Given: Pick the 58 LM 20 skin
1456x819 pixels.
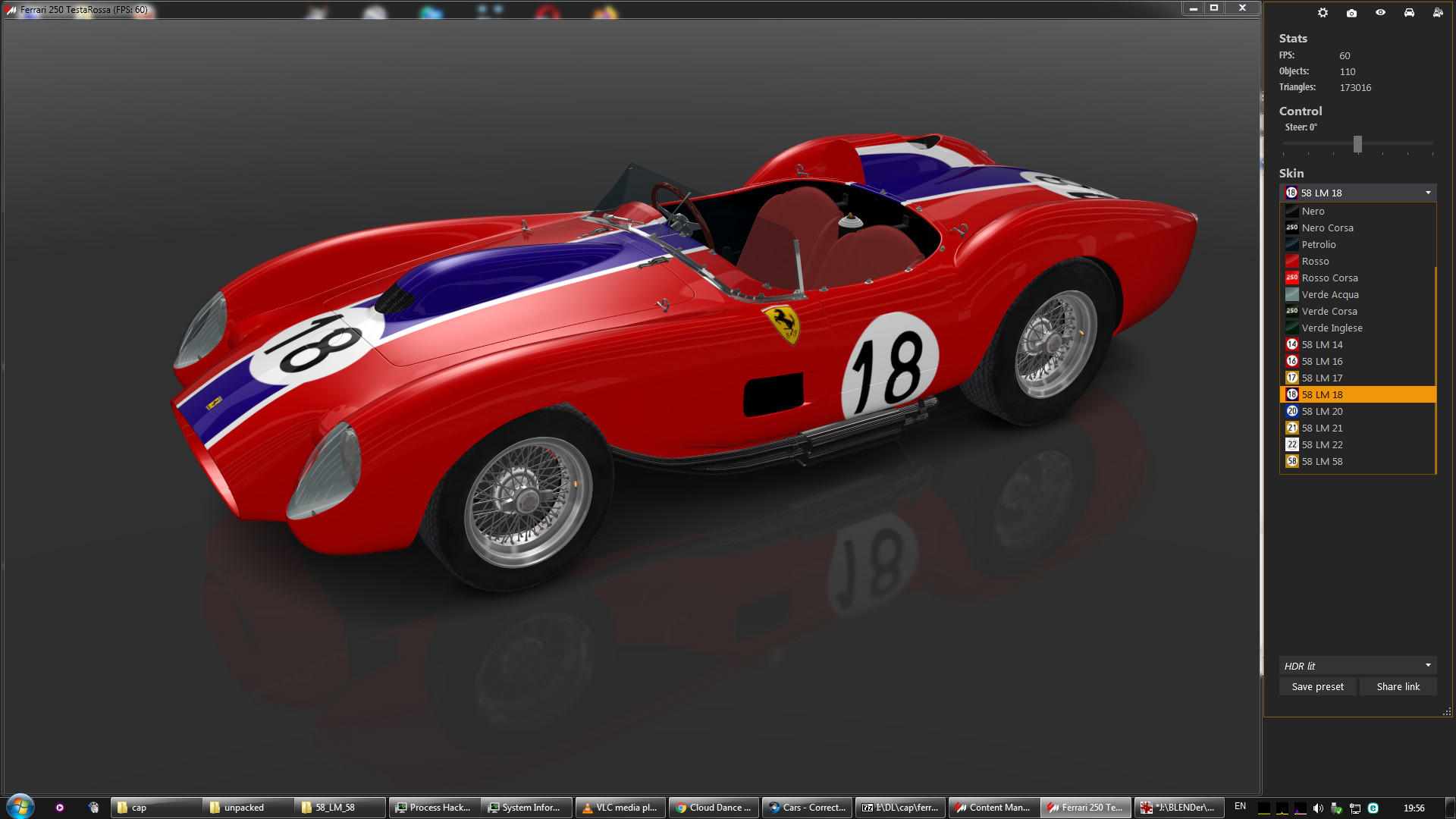Looking at the screenshot, I should 1357,412.
